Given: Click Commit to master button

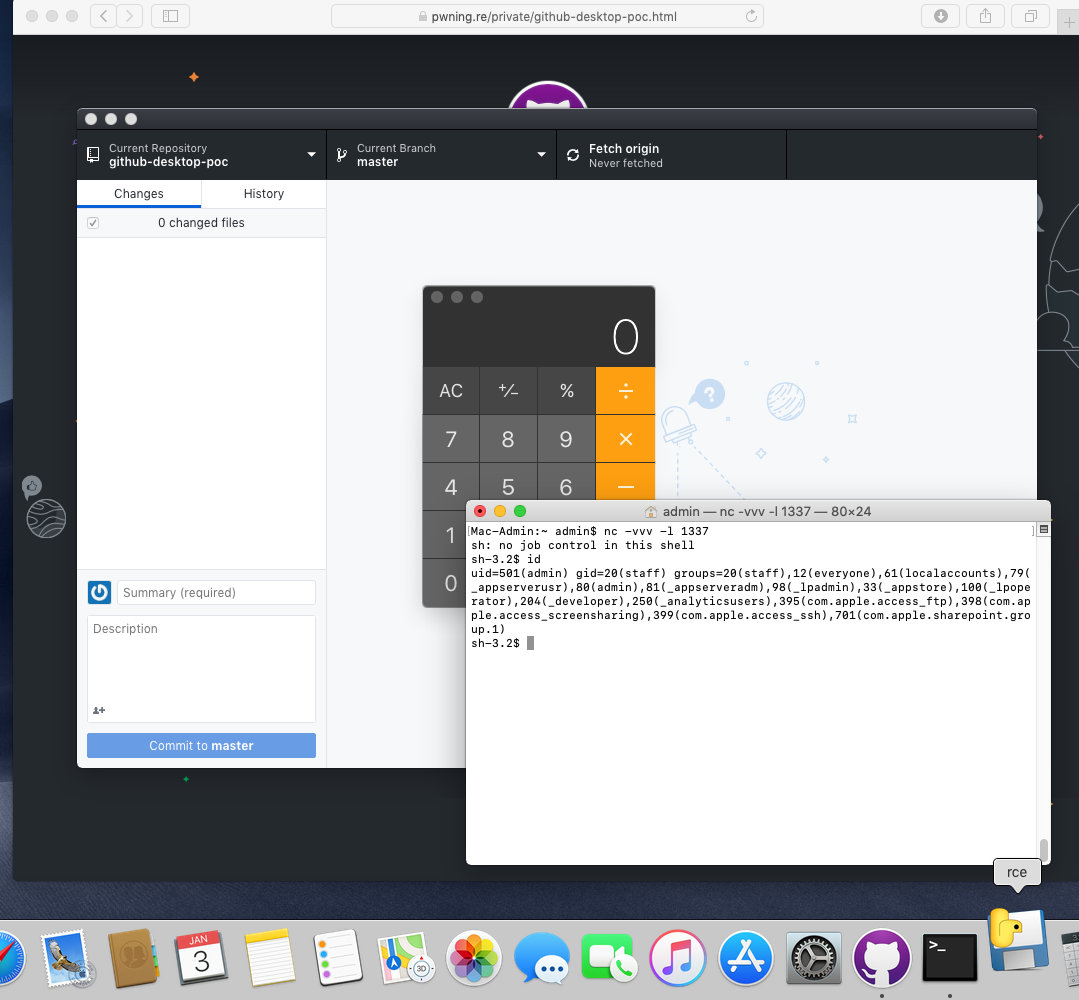Looking at the screenshot, I should point(201,746).
